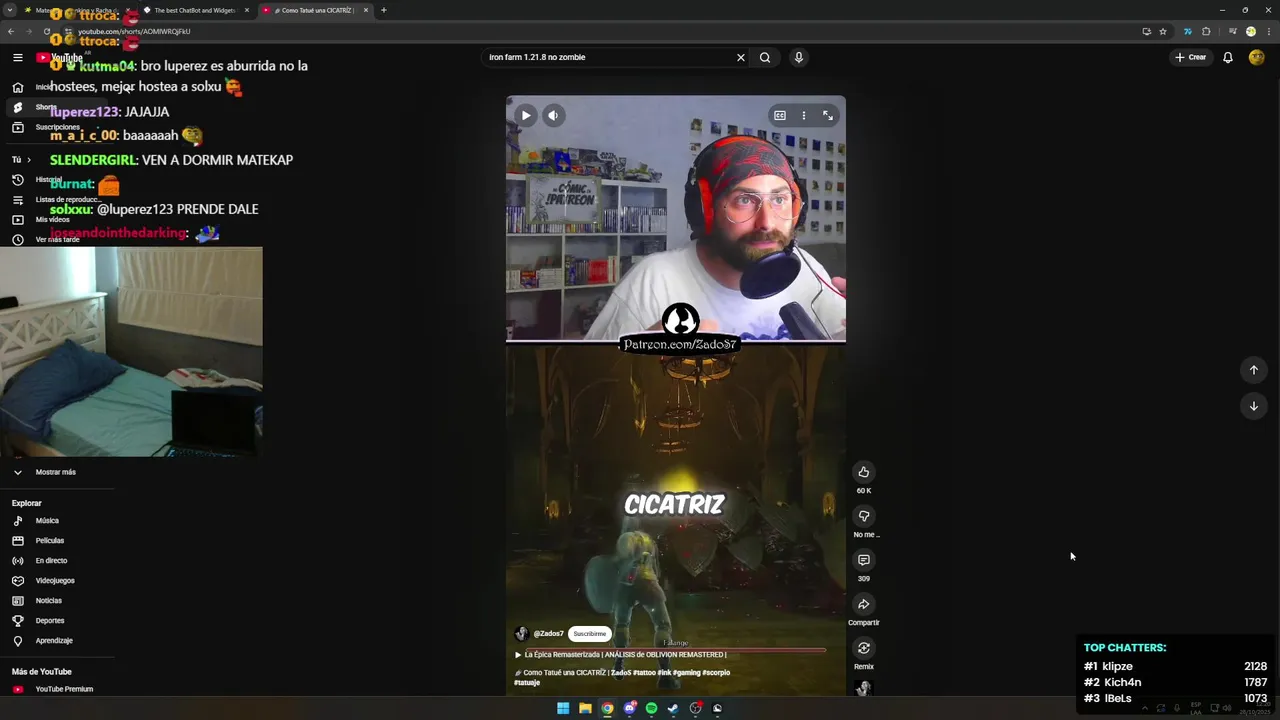Open Windows Start button

[x=563, y=708]
